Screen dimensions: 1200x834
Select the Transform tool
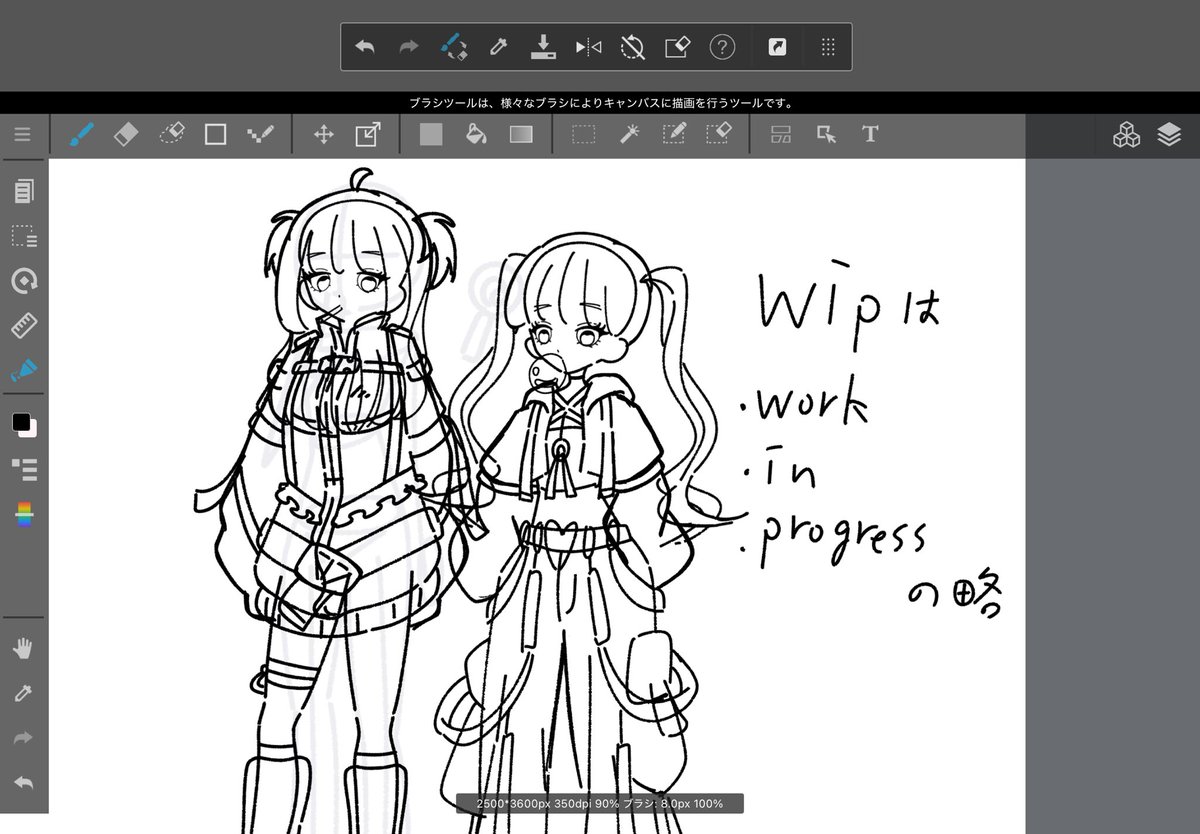coord(368,134)
